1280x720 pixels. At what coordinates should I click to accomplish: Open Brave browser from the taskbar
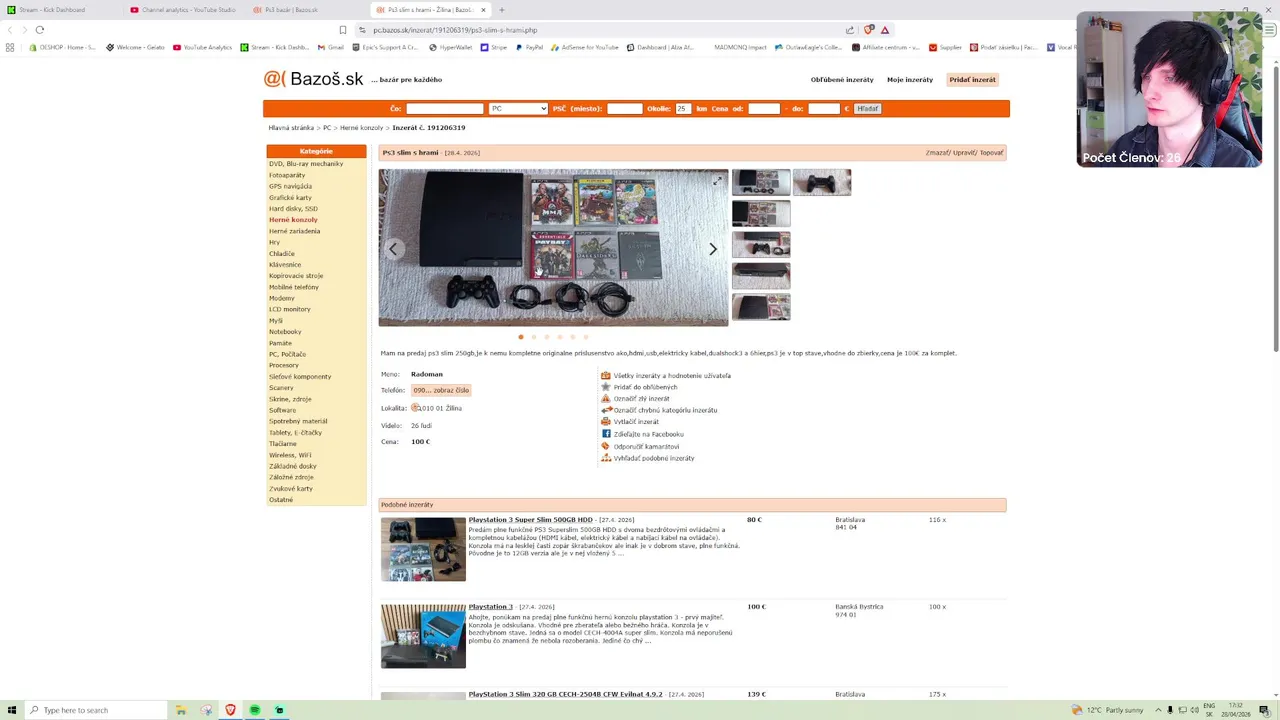click(230, 710)
